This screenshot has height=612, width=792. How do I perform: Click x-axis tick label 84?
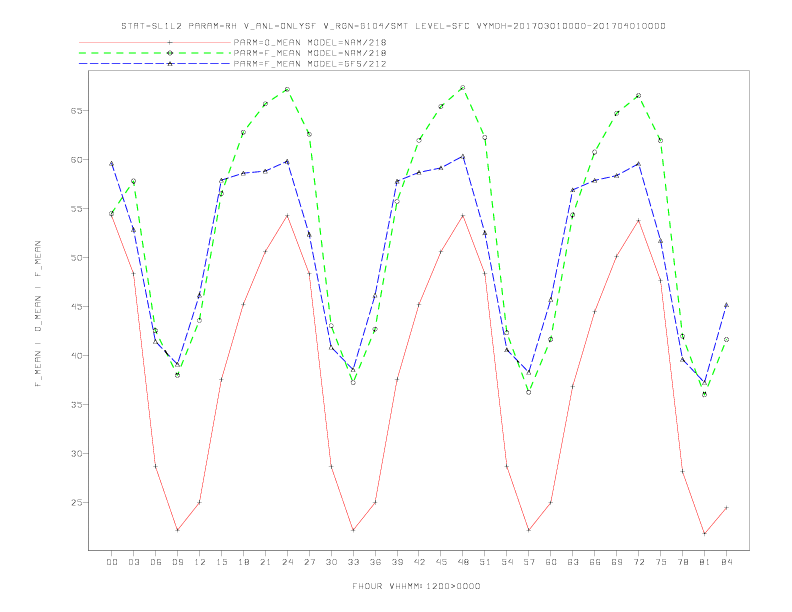point(727,562)
